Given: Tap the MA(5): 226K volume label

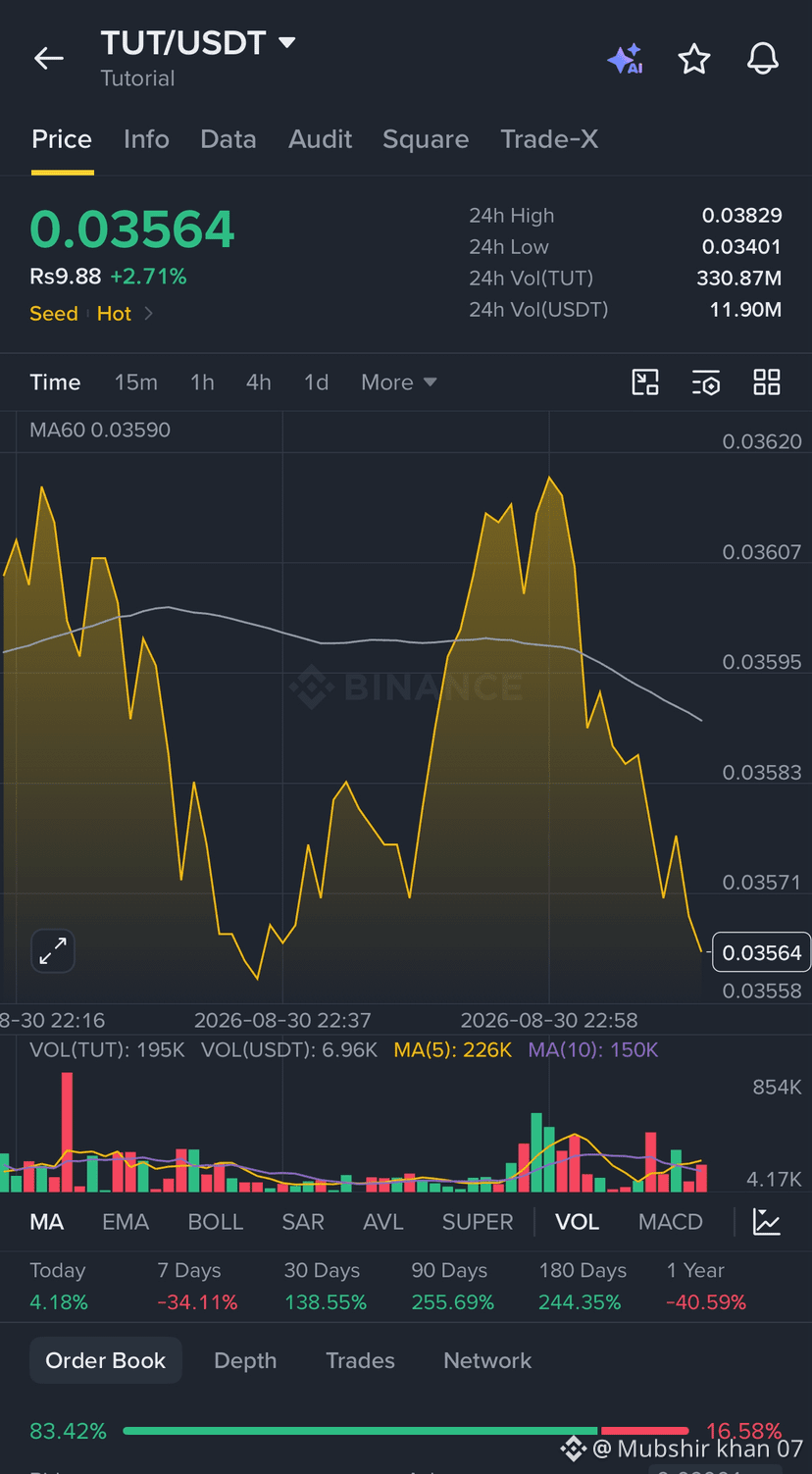Looking at the screenshot, I should tap(453, 1050).
